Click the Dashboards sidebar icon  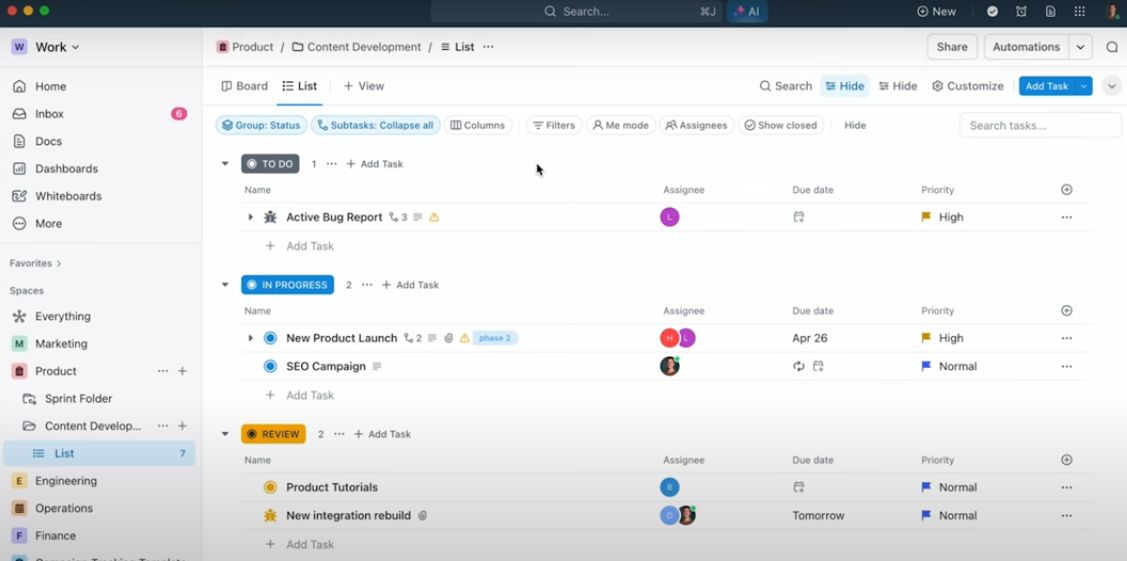[20, 169]
